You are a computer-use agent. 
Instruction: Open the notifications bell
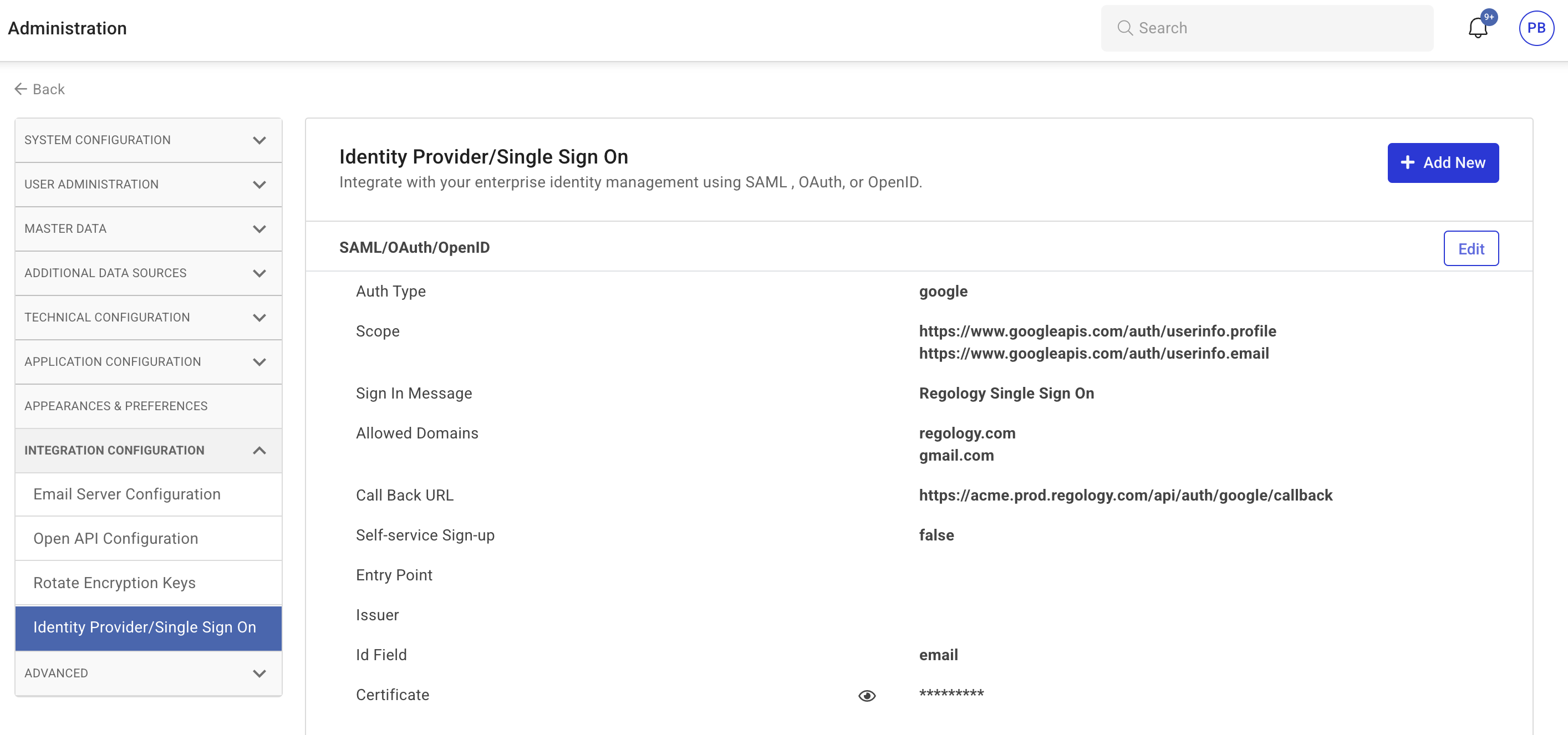tap(1477, 28)
